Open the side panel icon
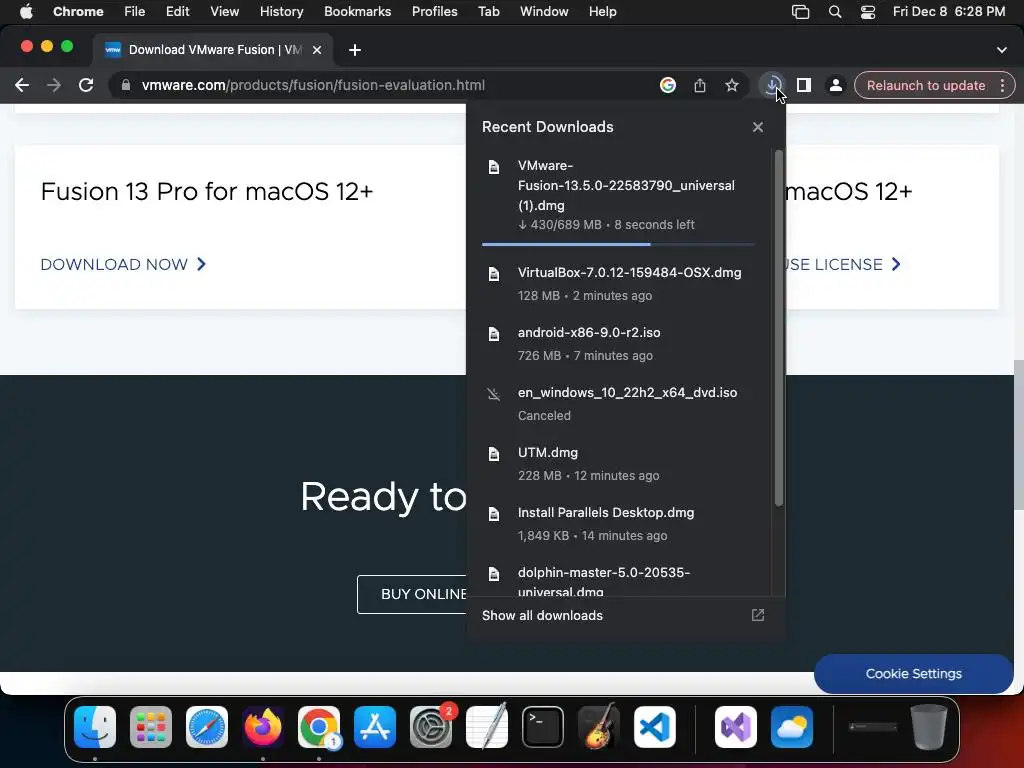 [804, 85]
